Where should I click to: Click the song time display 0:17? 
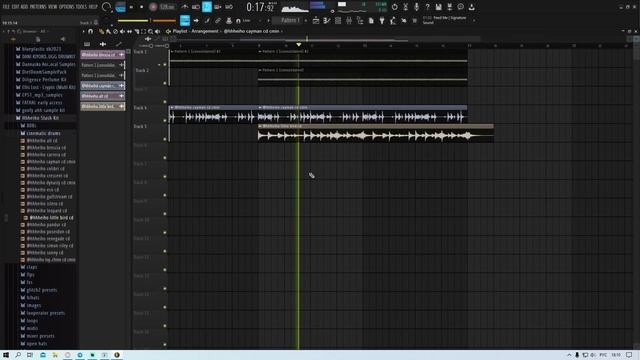[x=260, y=7]
